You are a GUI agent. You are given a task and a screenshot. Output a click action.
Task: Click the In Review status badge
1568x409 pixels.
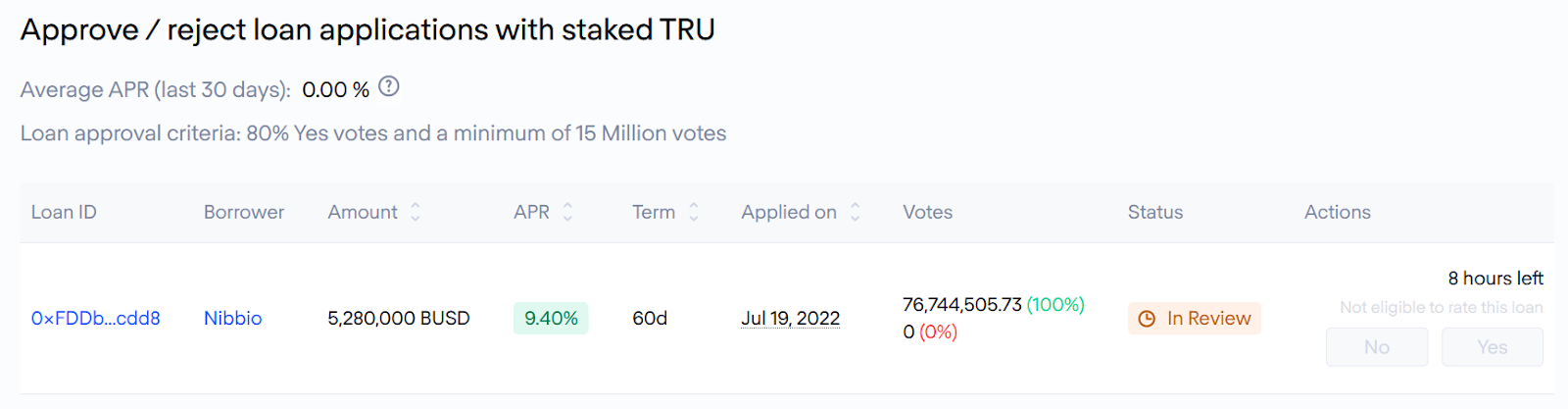point(1195,319)
